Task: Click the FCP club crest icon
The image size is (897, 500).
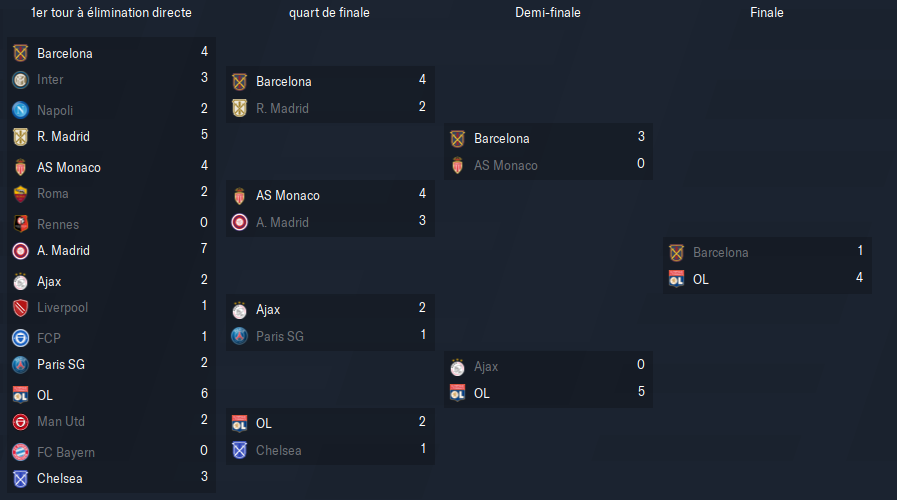Action: [21, 338]
